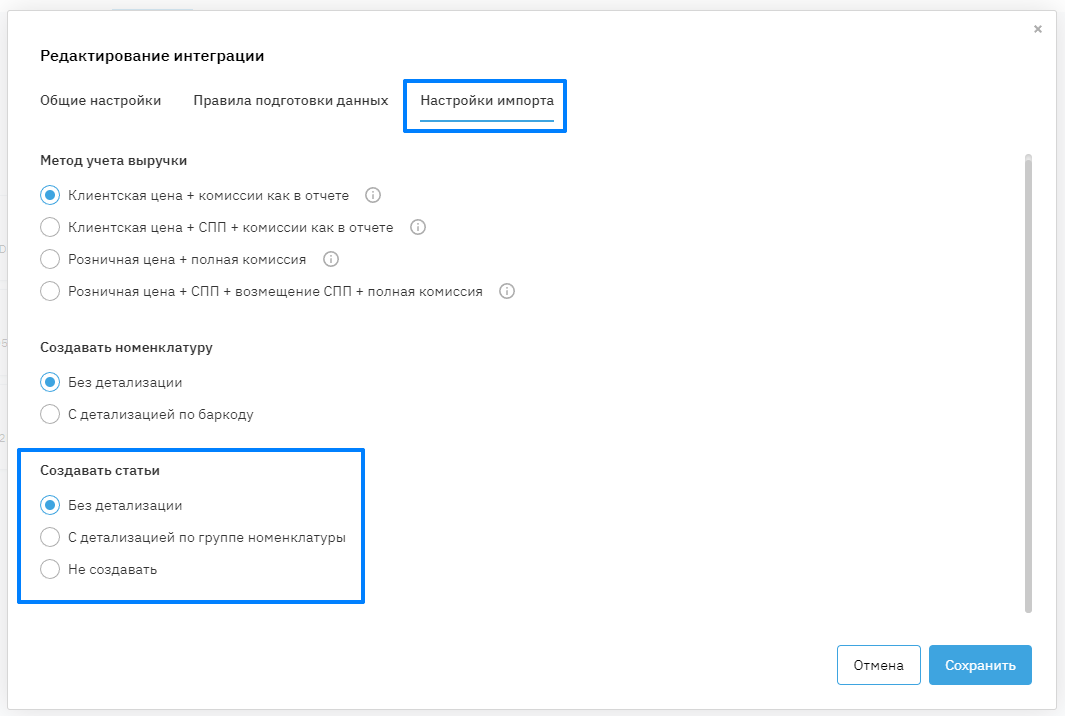Open the Общие настройки tab
Screen dimensions: 1065x716
tap(100, 100)
